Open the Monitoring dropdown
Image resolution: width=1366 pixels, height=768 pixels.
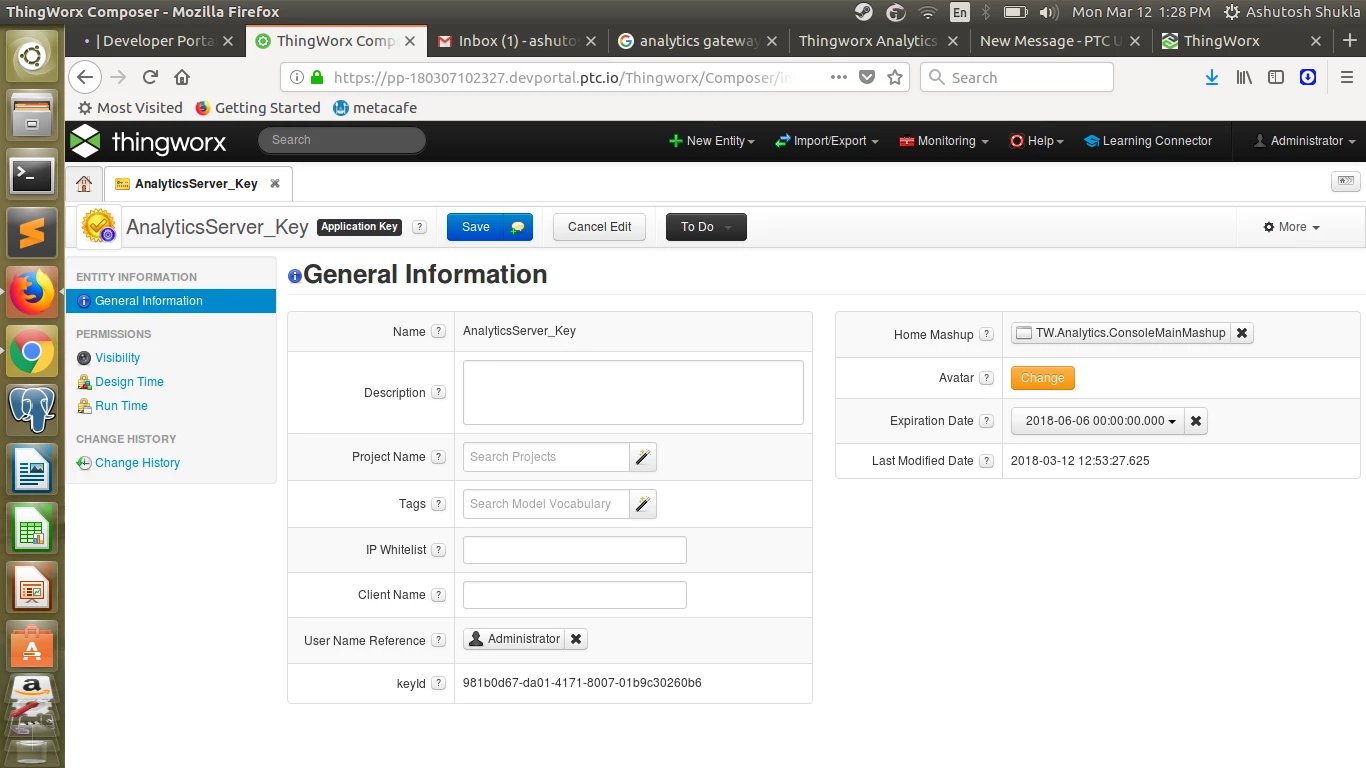944,141
